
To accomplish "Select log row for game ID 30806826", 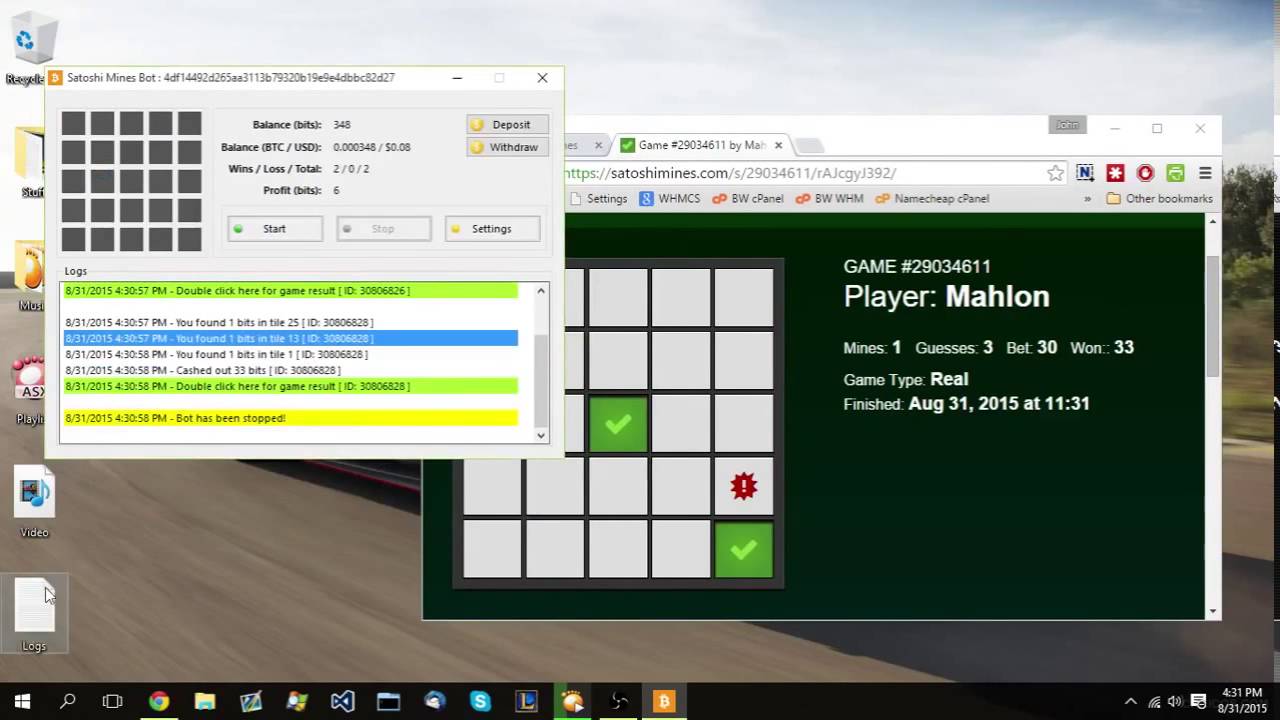I will coord(291,290).
